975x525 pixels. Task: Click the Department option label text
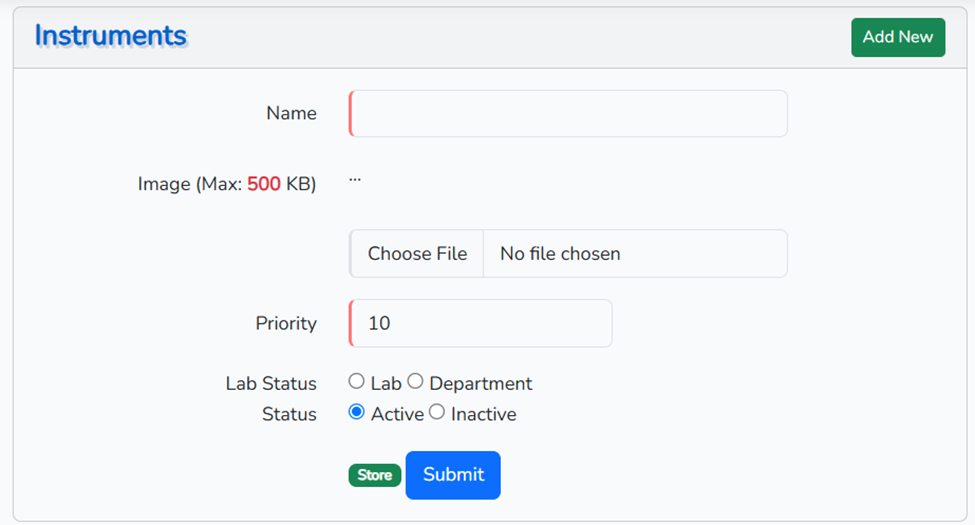pyautogui.click(x=481, y=384)
